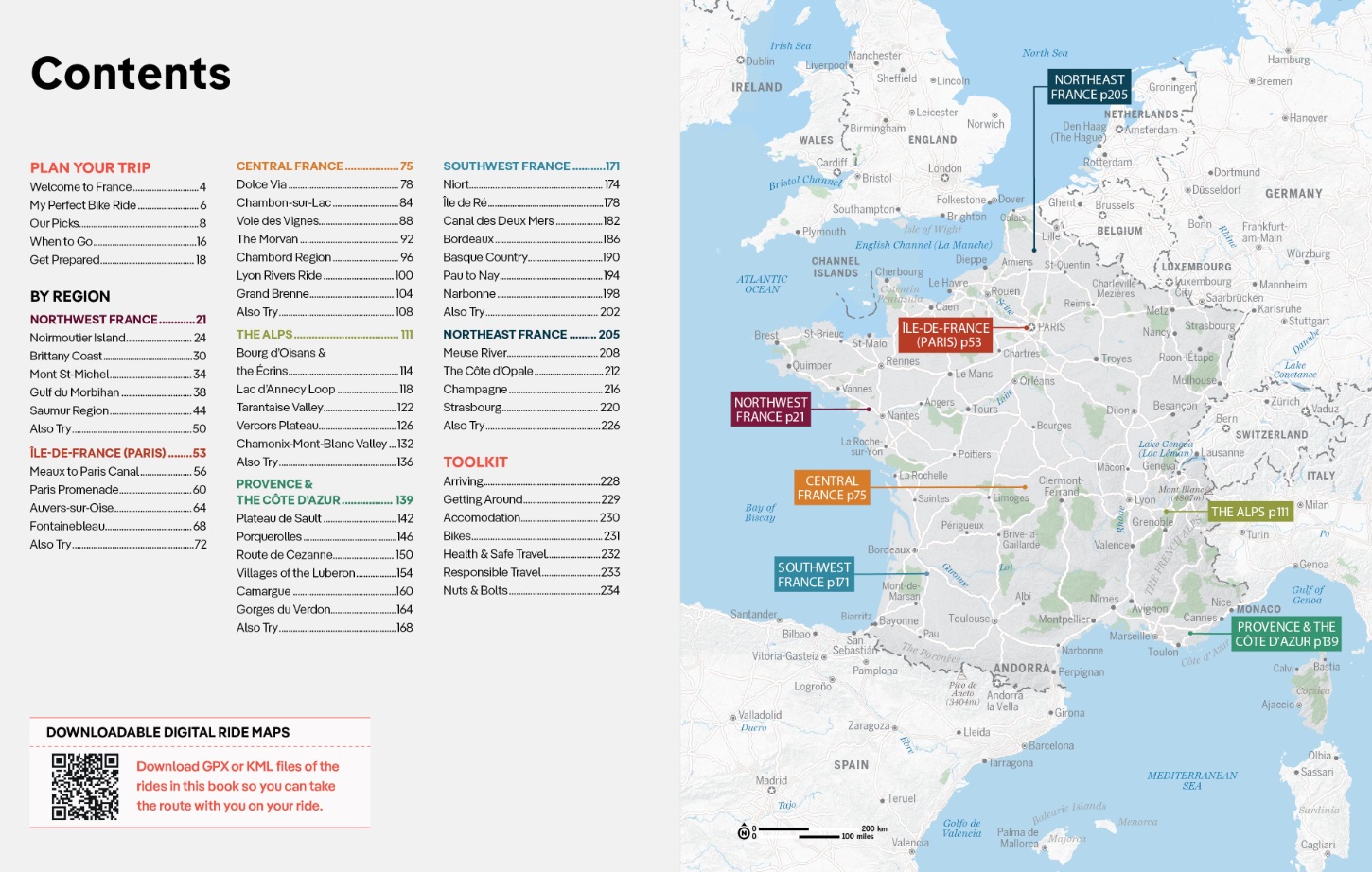1372x872 pixels.
Task: Open the Toolkit section heading
Action: pyautogui.click(x=475, y=462)
